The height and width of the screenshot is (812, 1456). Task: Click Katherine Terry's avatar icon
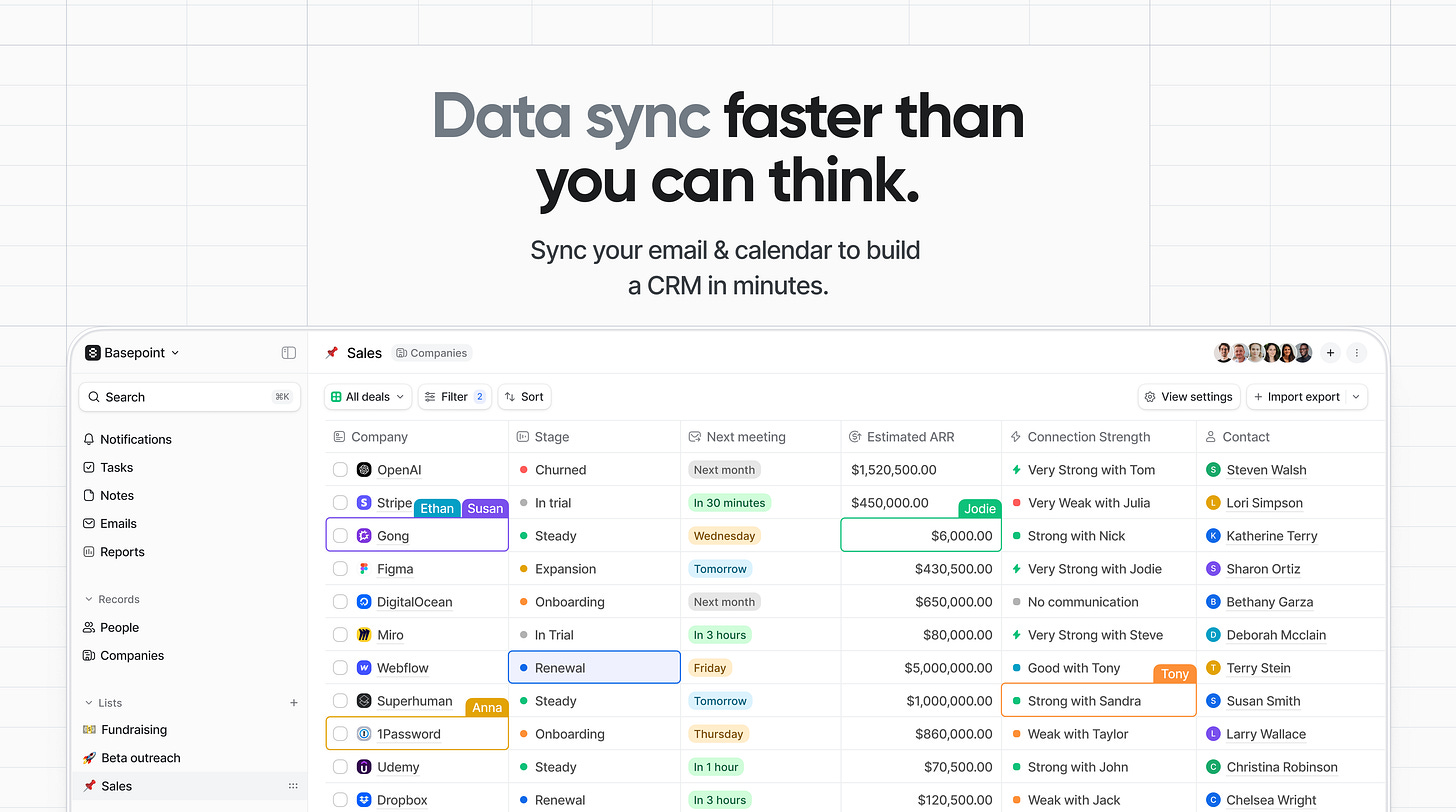point(1213,536)
